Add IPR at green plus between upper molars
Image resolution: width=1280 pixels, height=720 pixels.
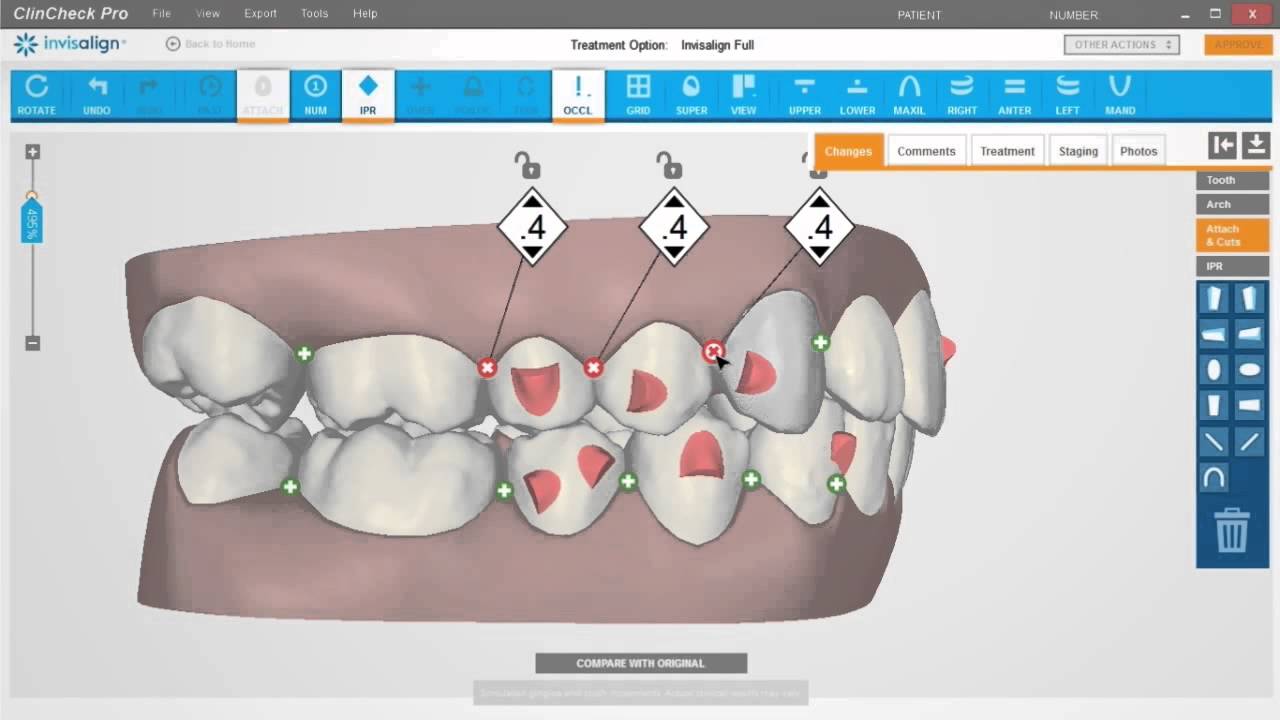(x=304, y=353)
